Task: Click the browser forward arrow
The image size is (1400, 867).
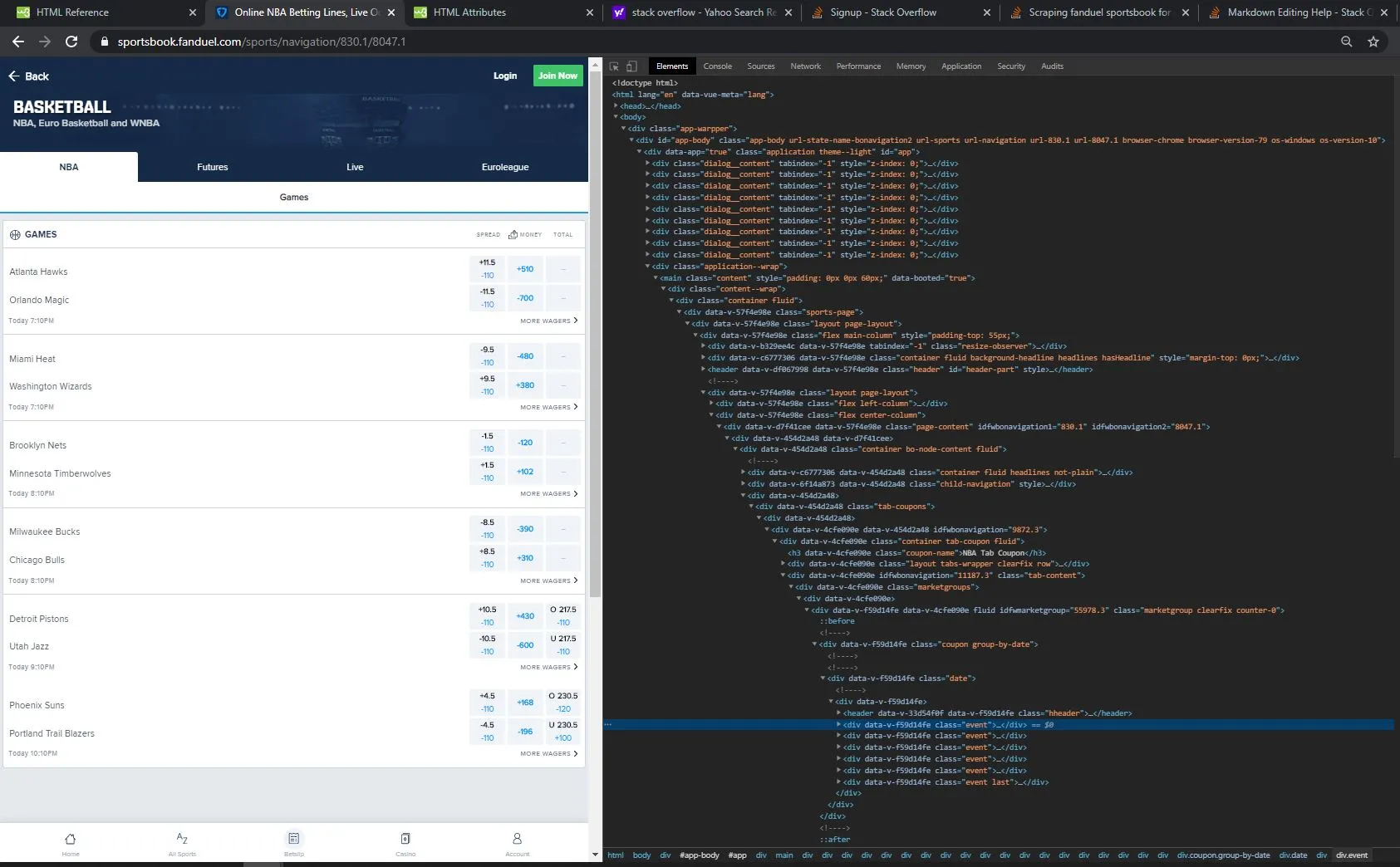Action: tap(45, 42)
